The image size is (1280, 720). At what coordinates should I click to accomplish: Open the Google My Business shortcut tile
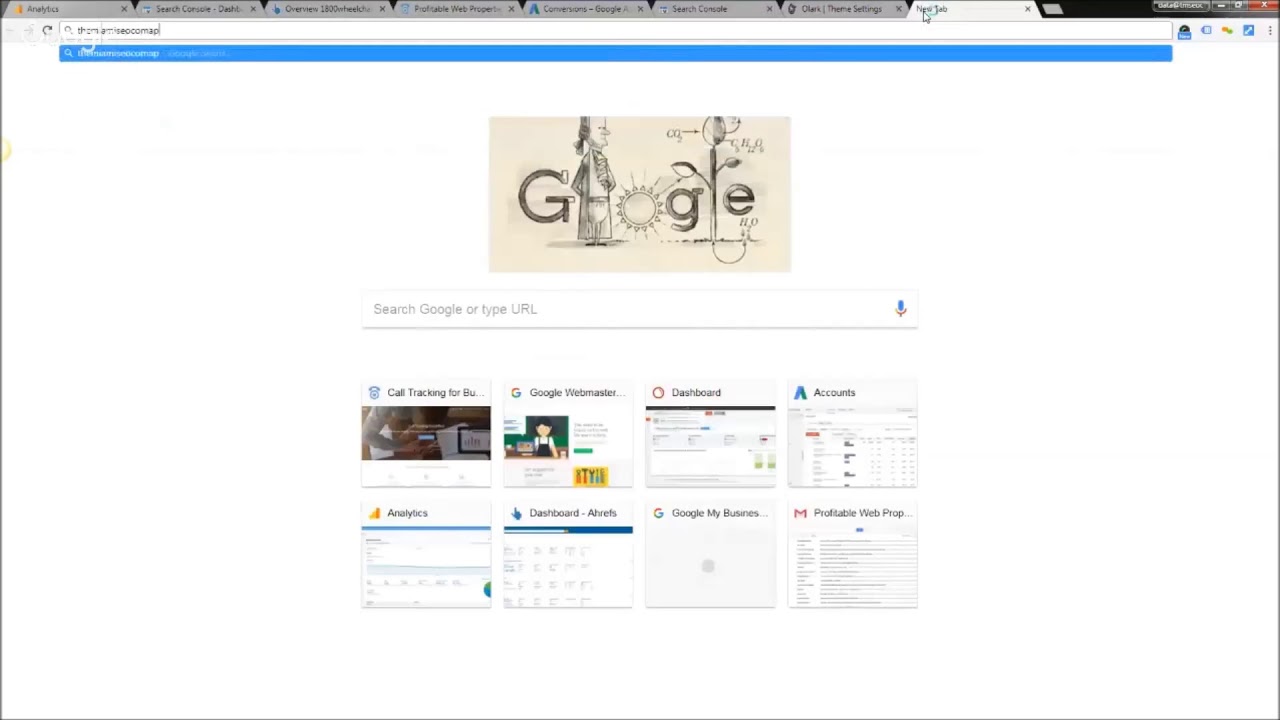710,555
